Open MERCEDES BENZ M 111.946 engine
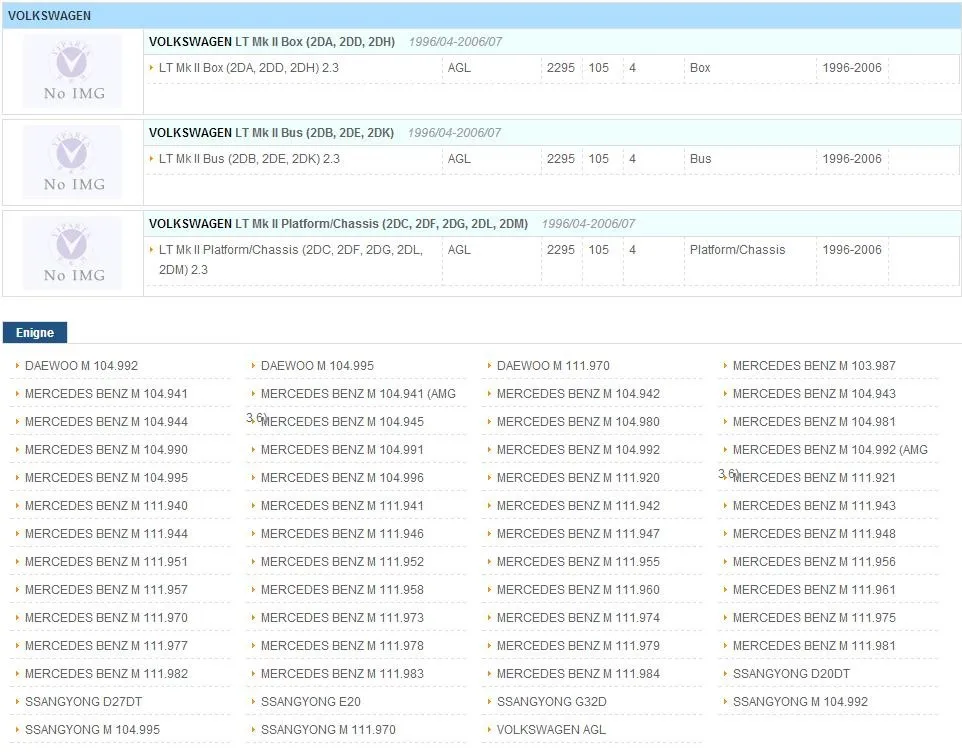Image resolution: width=962 pixels, height=752 pixels. click(x=342, y=534)
